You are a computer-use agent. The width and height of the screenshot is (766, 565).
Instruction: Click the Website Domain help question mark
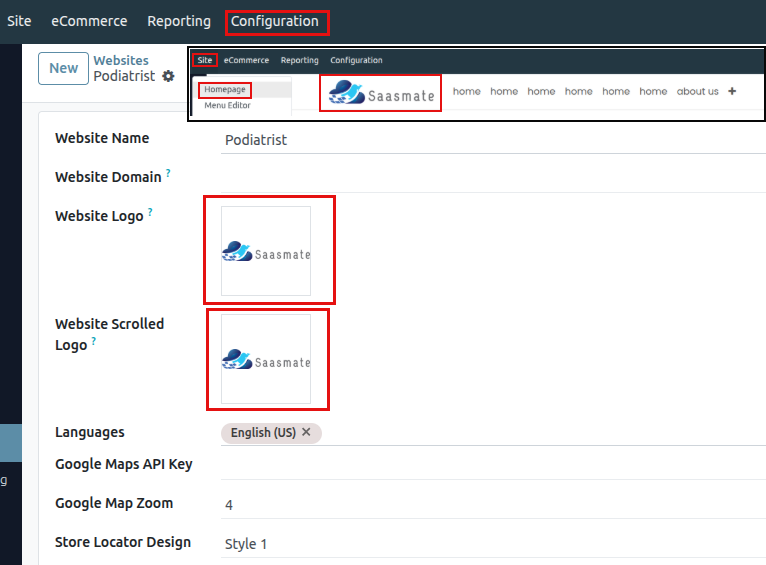pos(168,173)
